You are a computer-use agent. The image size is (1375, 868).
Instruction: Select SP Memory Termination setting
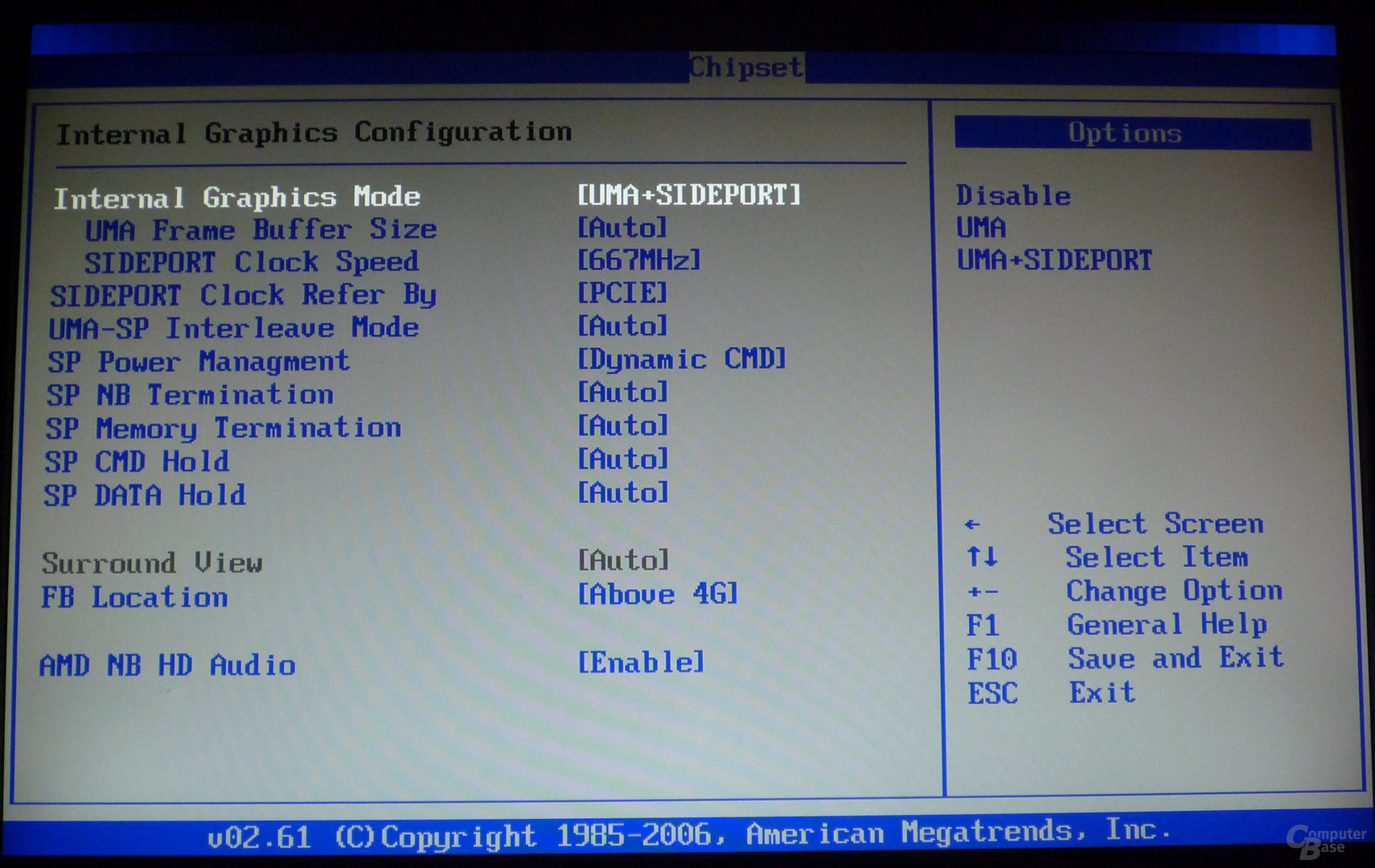tap(224, 428)
